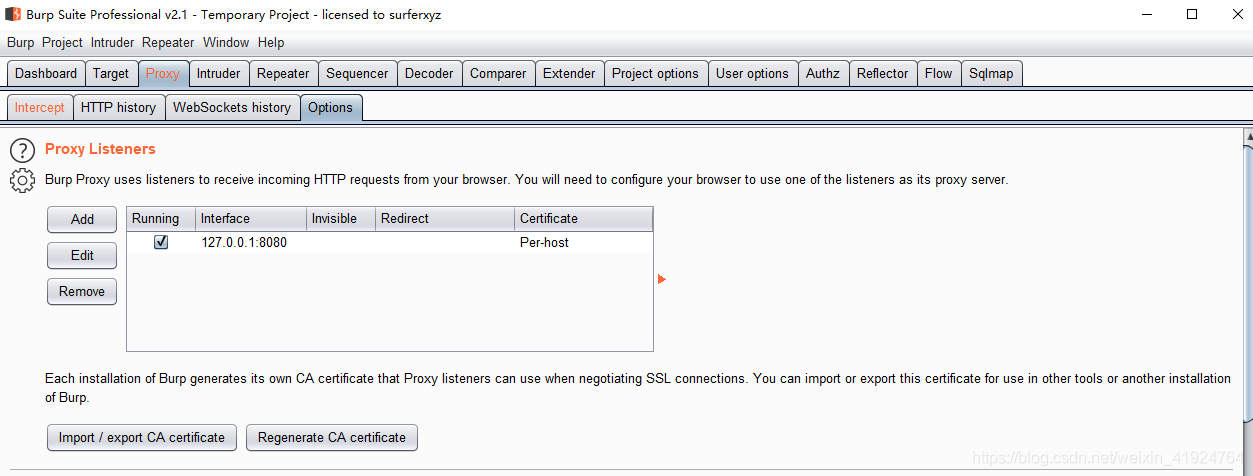Switch to the Sqlmap tab
The image size is (1253, 476).
tap(991, 73)
